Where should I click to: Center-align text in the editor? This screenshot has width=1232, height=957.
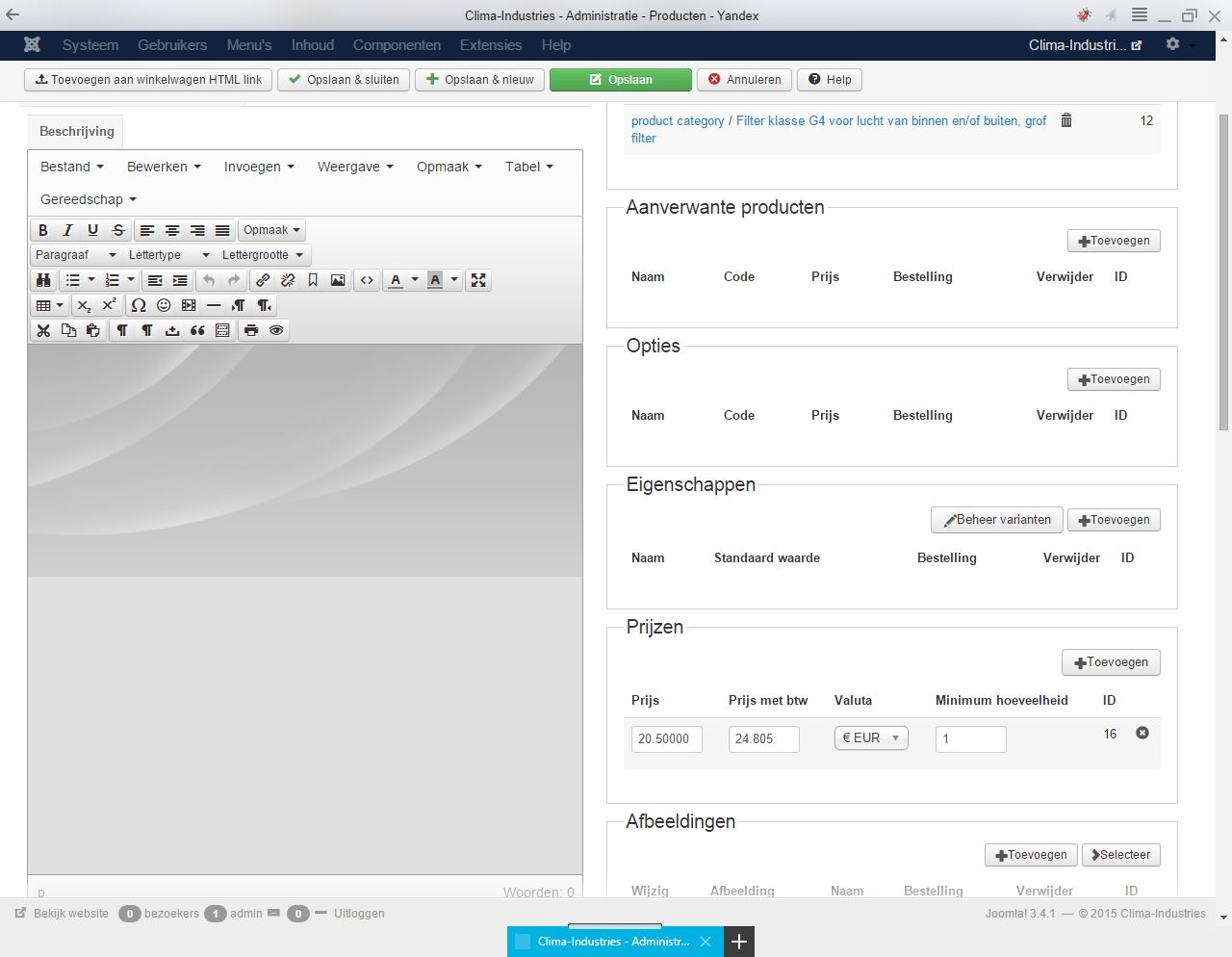click(x=172, y=230)
